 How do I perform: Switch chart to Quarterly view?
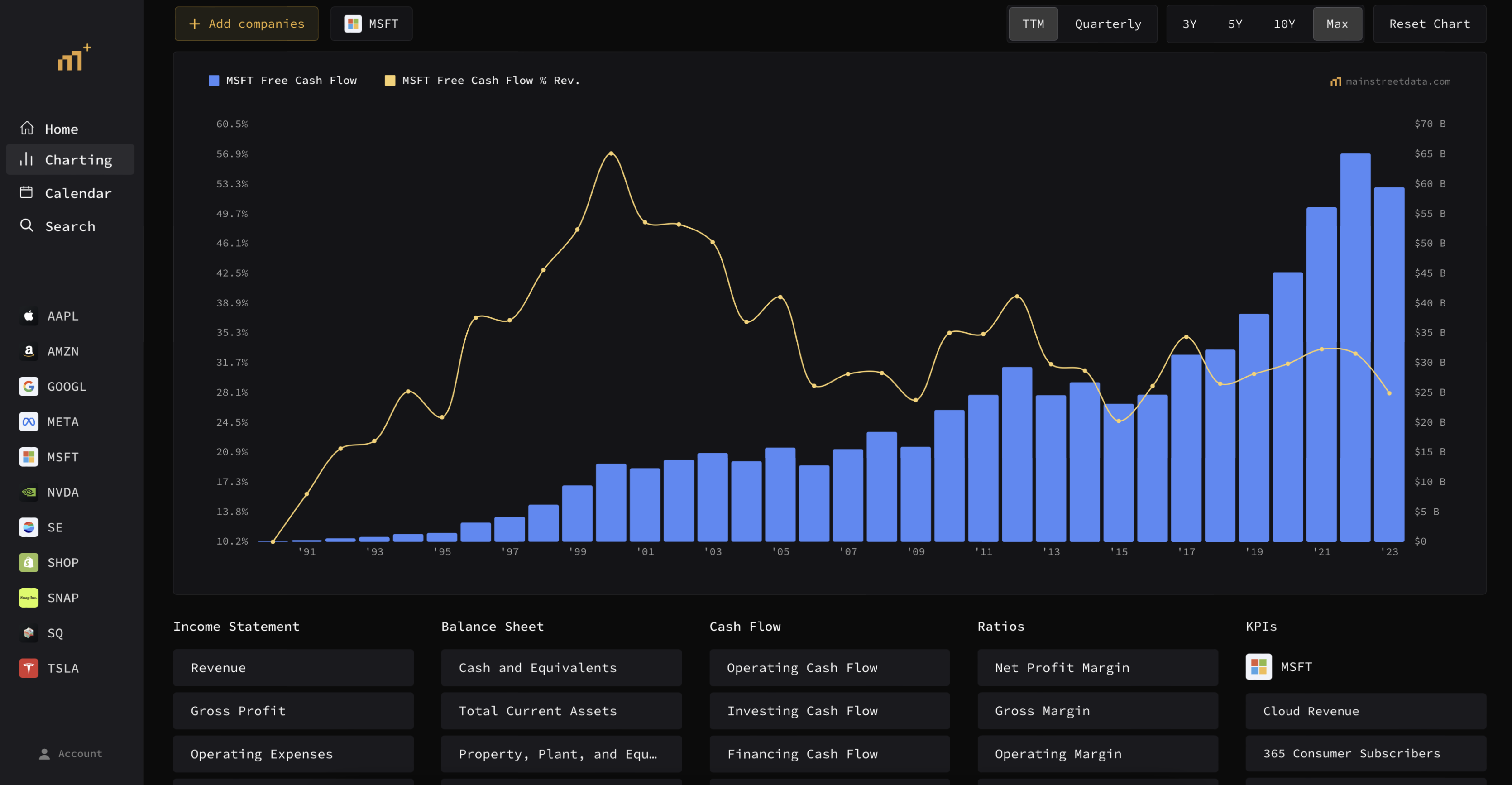pos(1108,24)
